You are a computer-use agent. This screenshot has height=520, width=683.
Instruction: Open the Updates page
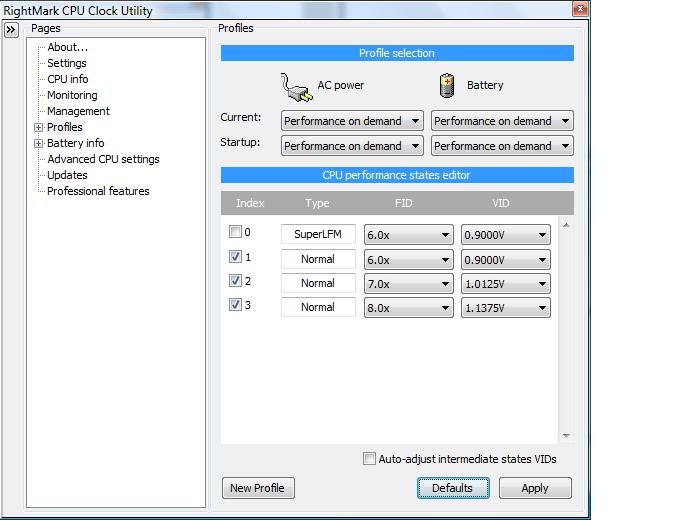[67, 175]
